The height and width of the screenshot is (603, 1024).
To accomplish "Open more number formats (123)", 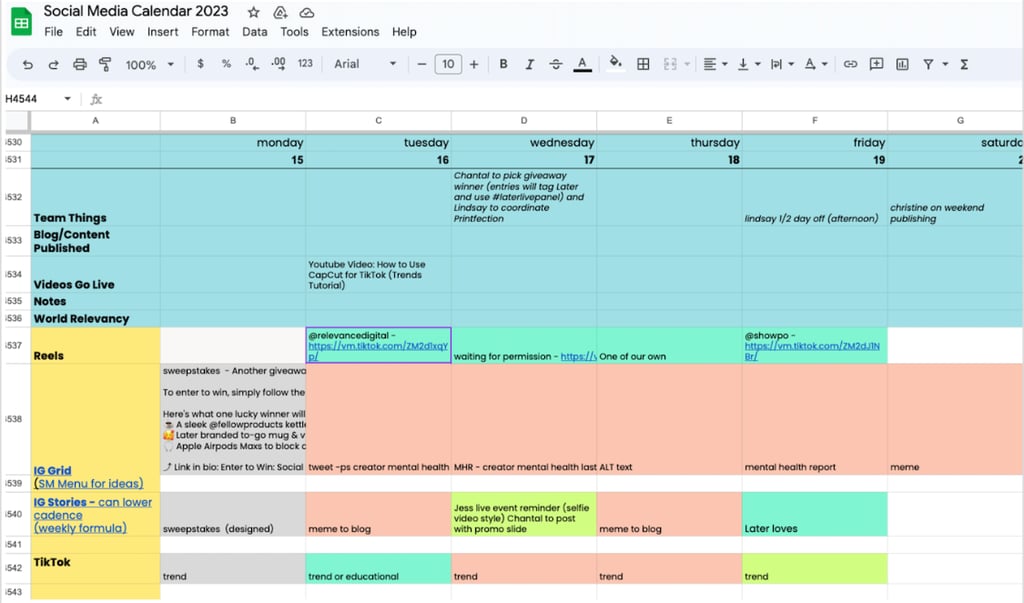I will click(x=305, y=64).
